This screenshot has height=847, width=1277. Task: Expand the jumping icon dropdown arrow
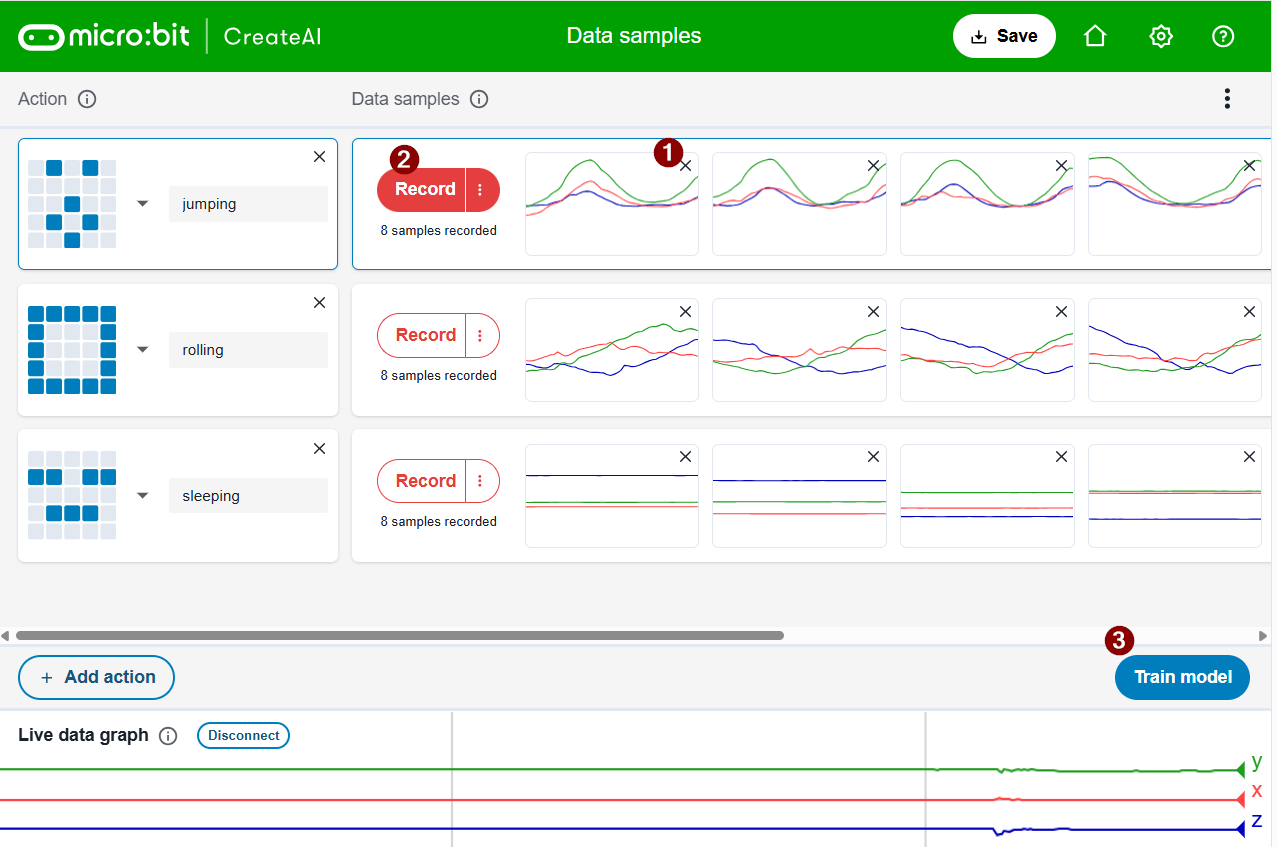pos(142,204)
